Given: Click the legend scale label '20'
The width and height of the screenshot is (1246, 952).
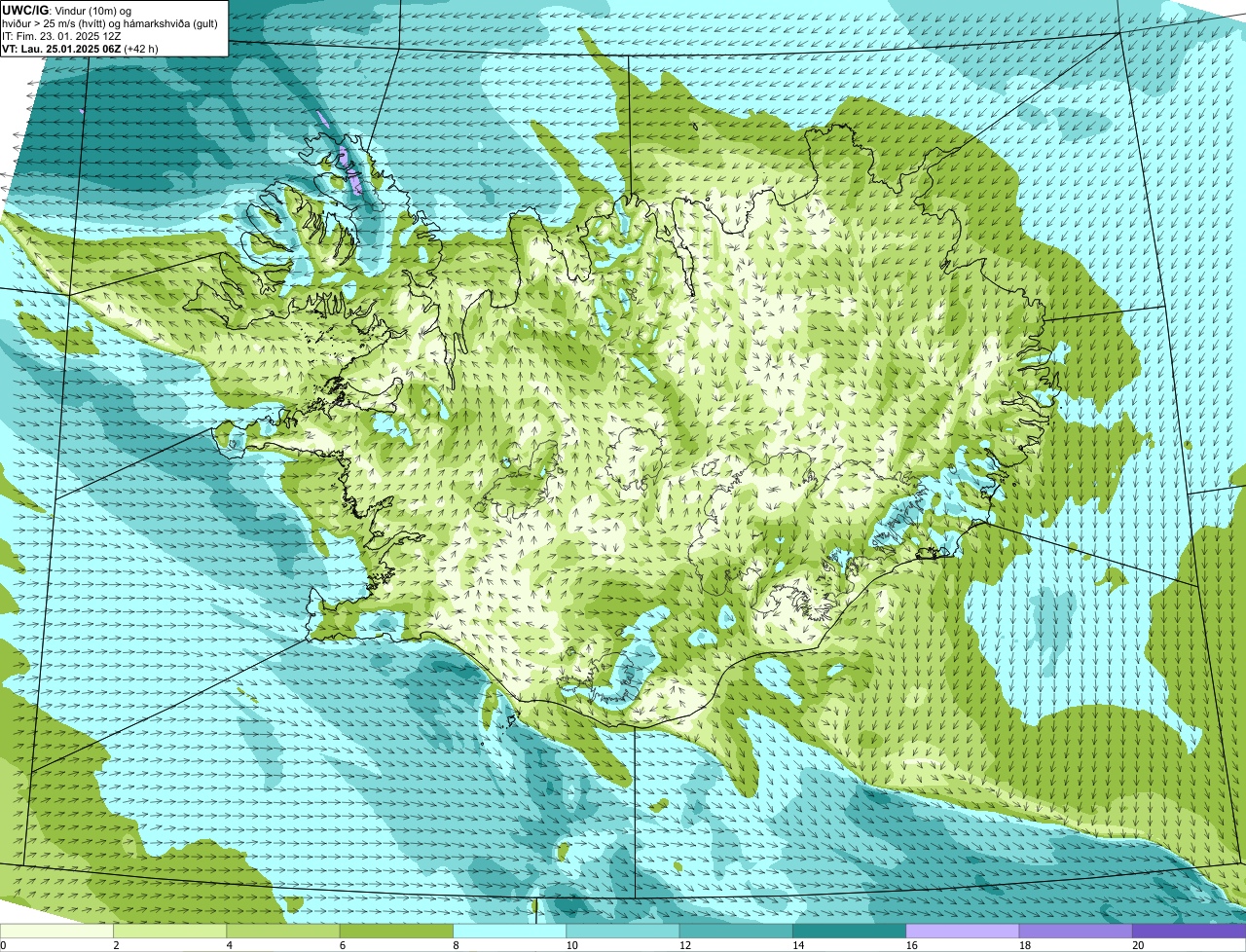Looking at the screenshot, I should coord(1138,945).
